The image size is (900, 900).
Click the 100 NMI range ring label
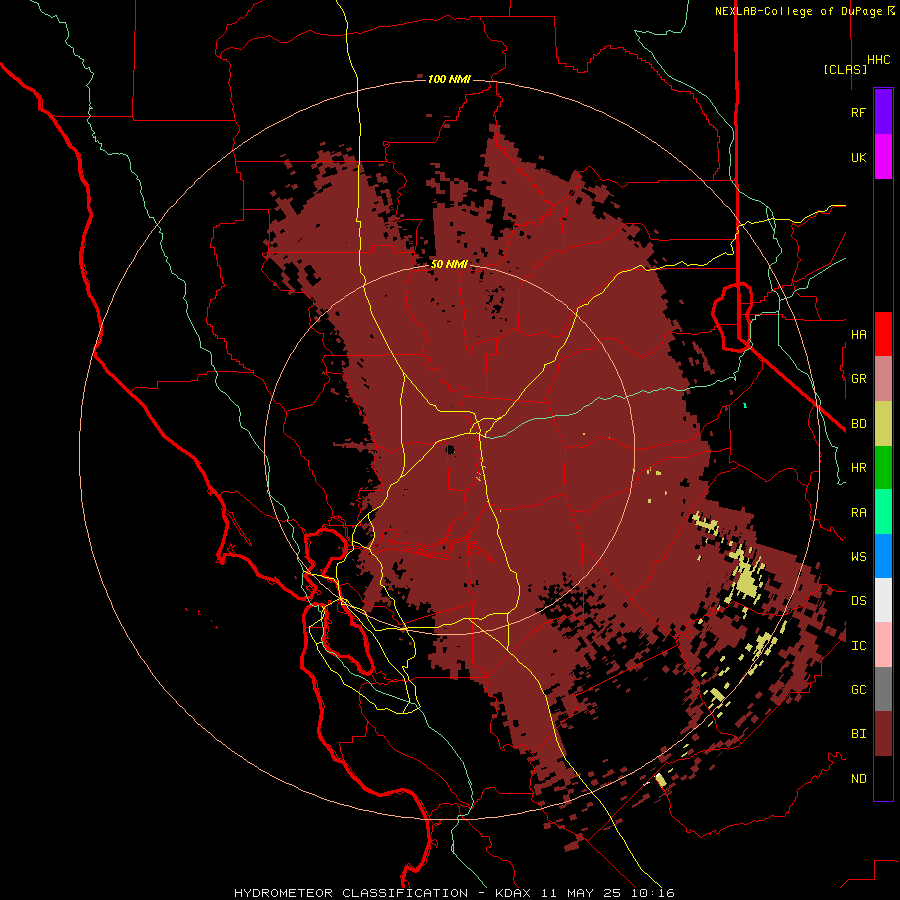point(449,79)
